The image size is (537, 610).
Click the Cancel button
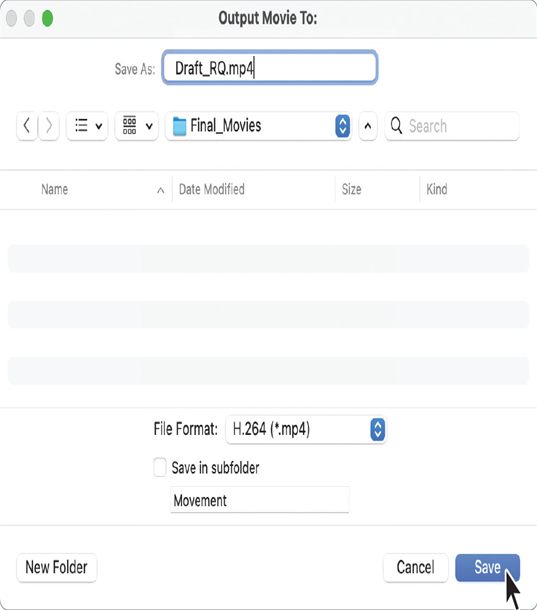pos(416,567)
